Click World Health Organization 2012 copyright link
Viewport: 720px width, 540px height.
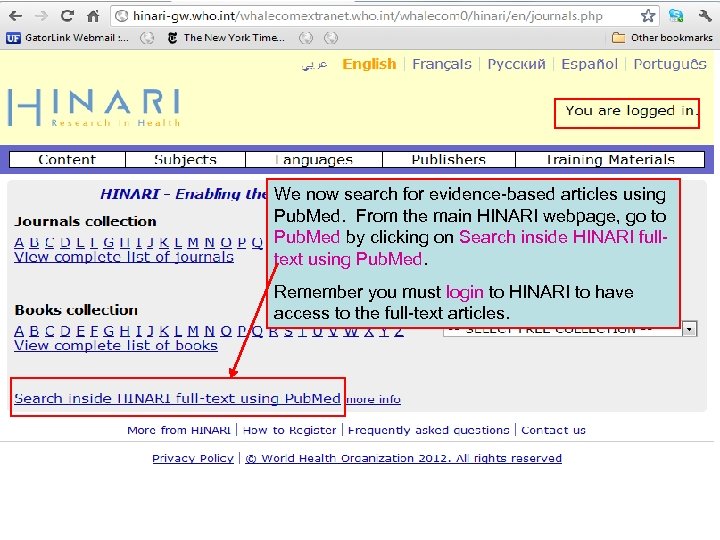pos(403,458)
